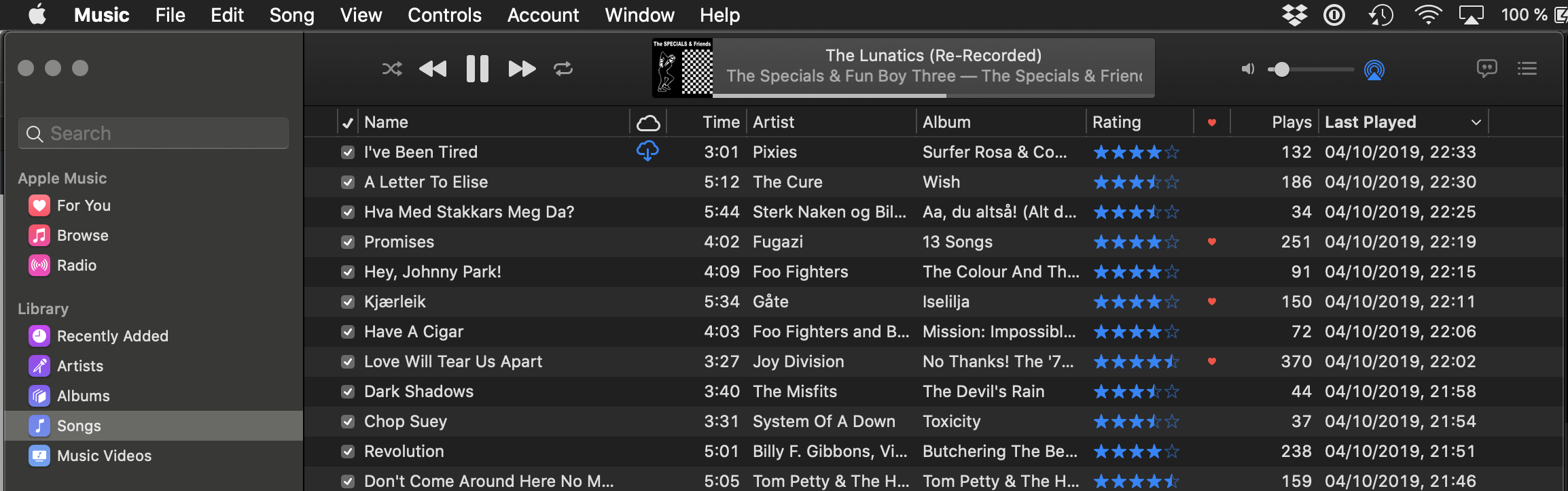
Task: Select Songs in the sidebar
Action: tap(154, 426)
